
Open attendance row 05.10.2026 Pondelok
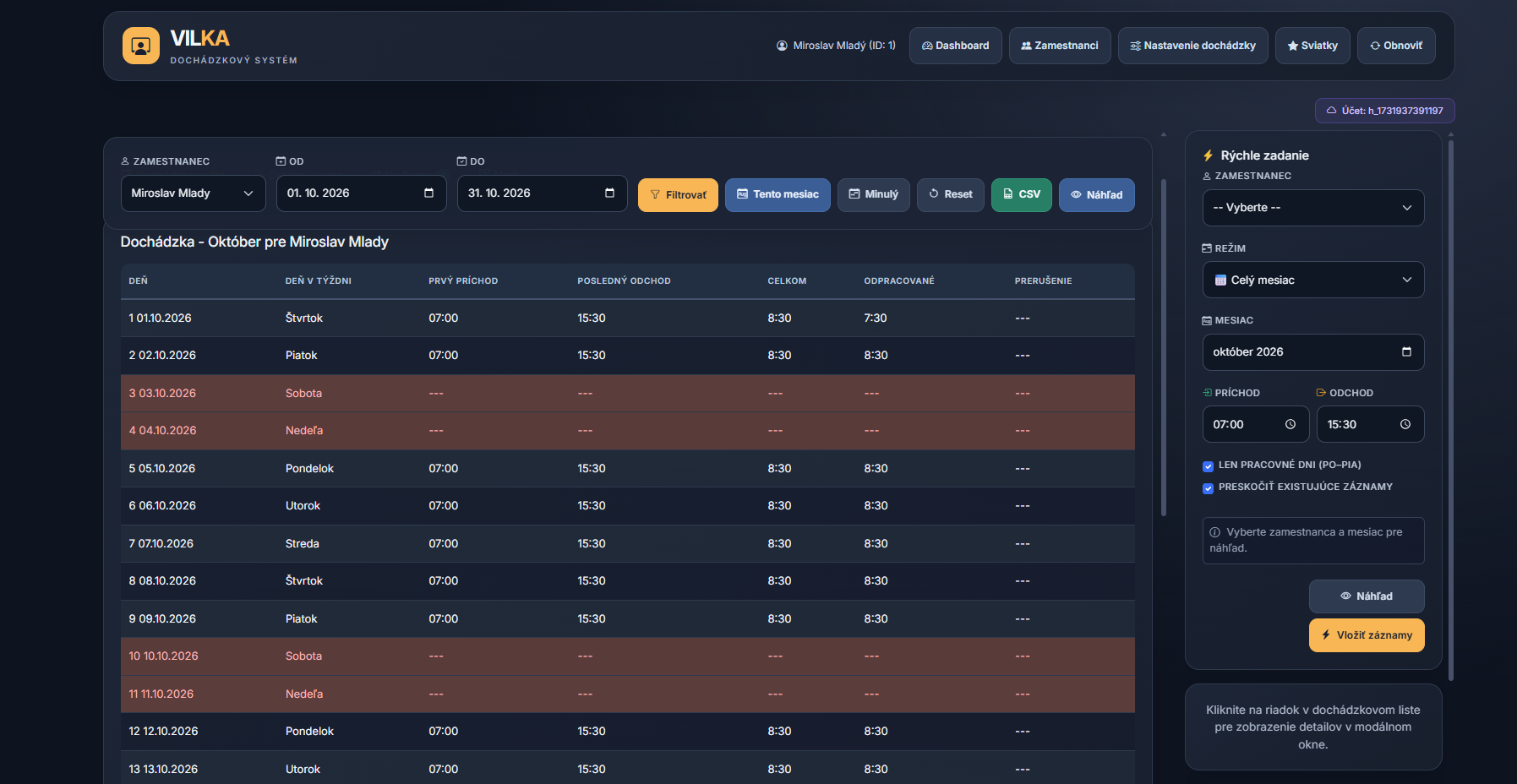[627, 469]
